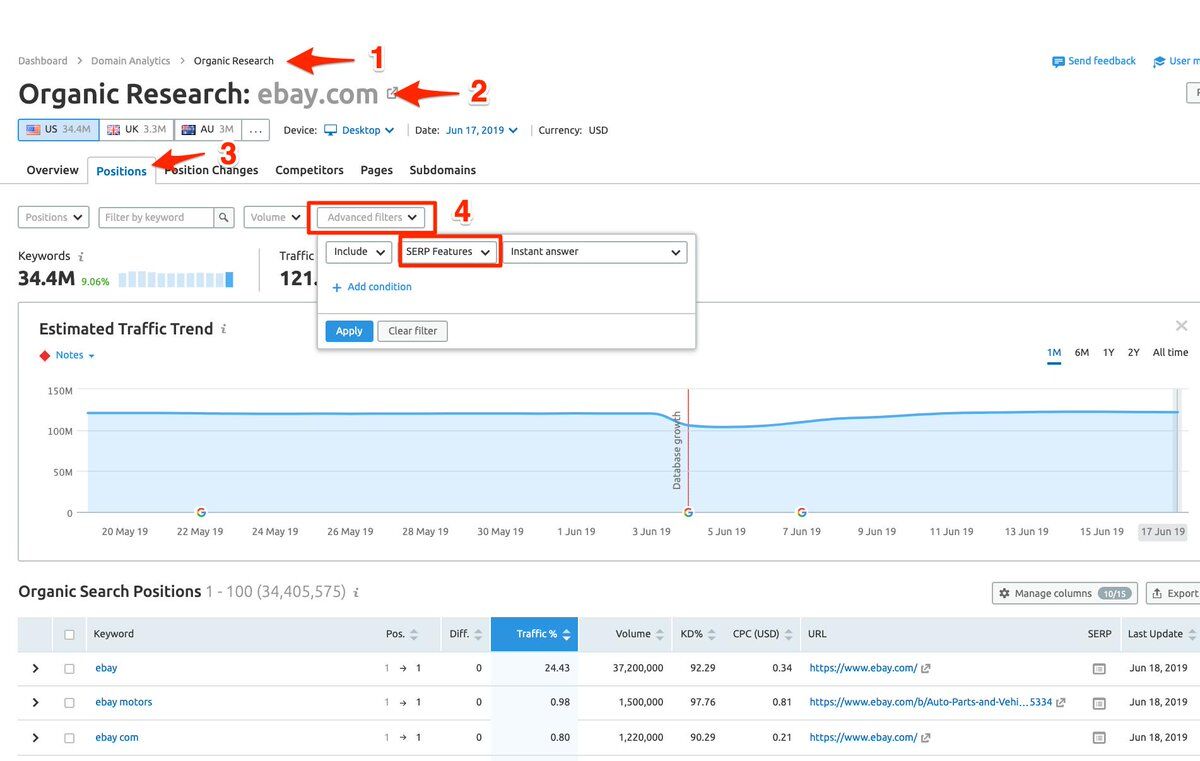Image resolution: width=1200 pixels, height=761 pixels.
Task: Open external link icon for ebay motors URL
Action: [1061, 702]
